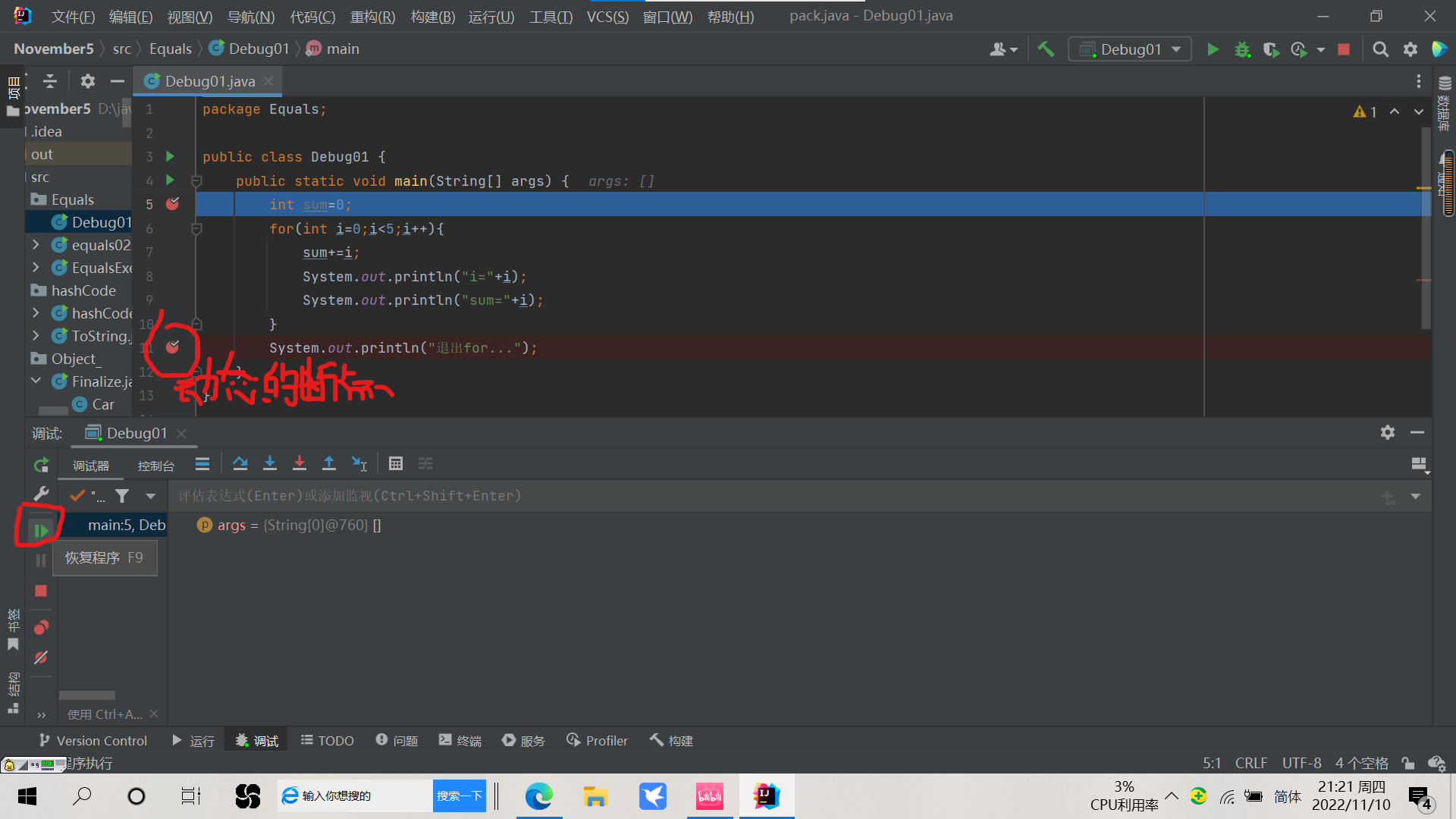This screenshot has height=819, width=1456.
Task: Toggle breakpoint on line 11
Action: coord(173,347)
